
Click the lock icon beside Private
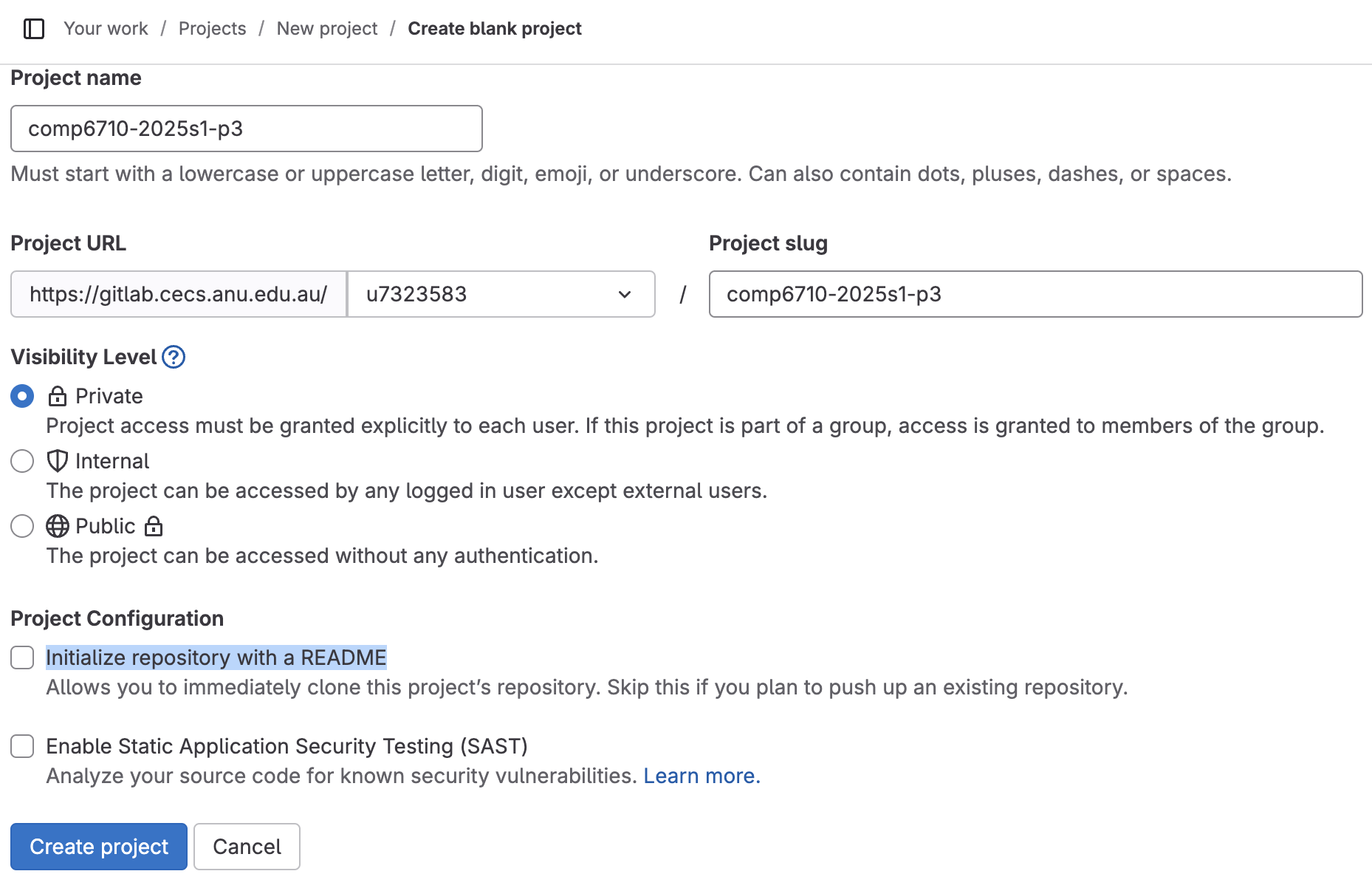[x=58, y=396]
